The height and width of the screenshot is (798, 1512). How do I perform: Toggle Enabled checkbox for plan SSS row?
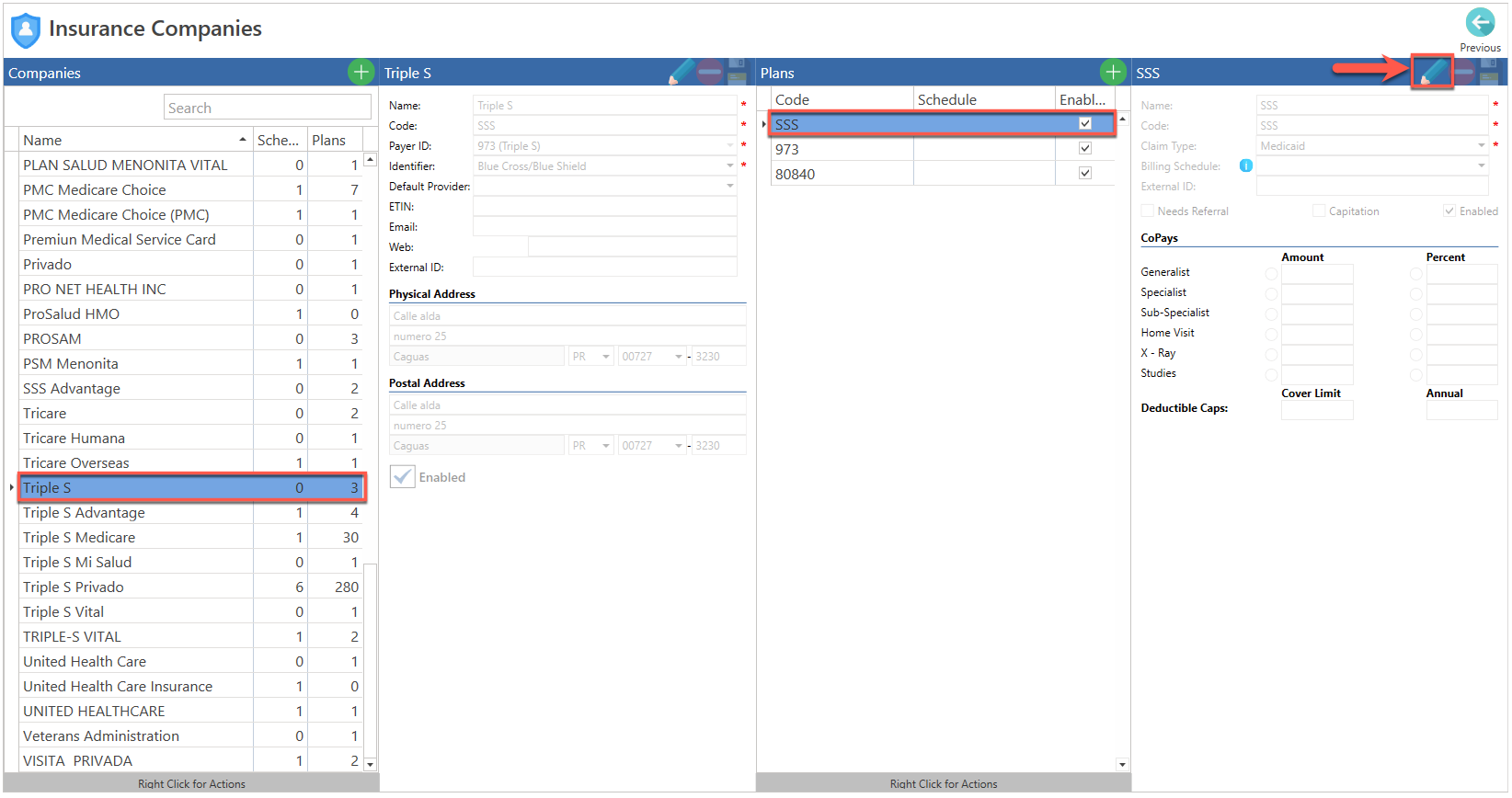pyautogui.click(x=1085, y=123)
